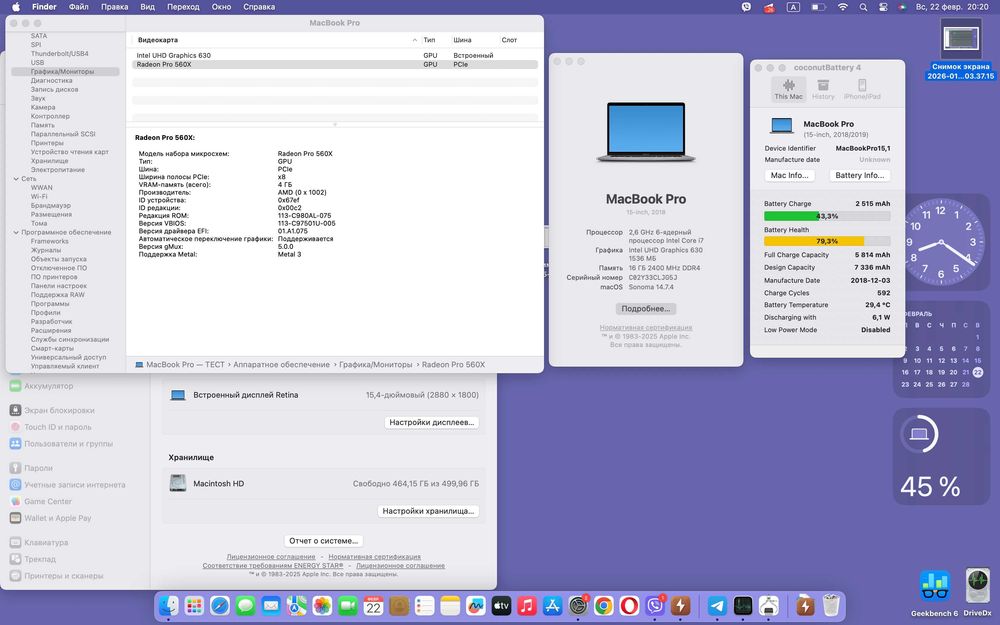Switch to iPhone/iPad tab in coconutBattery
The width and height of the screenshot is (1000, 625).
(x=862, y=89)
